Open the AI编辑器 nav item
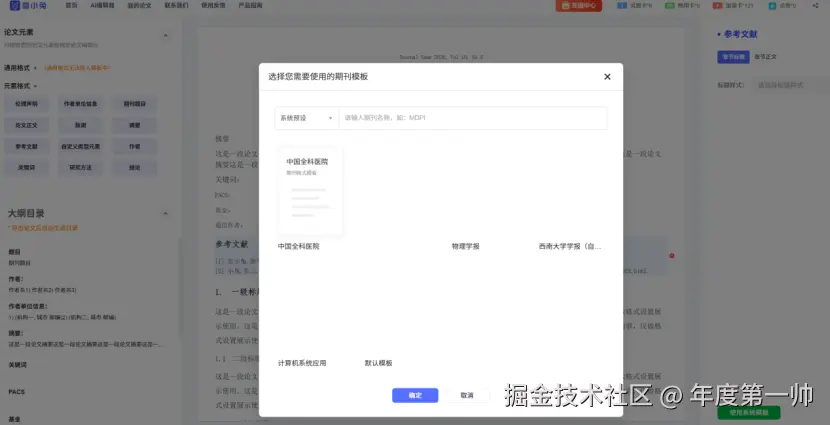 (x=102, y=5)
